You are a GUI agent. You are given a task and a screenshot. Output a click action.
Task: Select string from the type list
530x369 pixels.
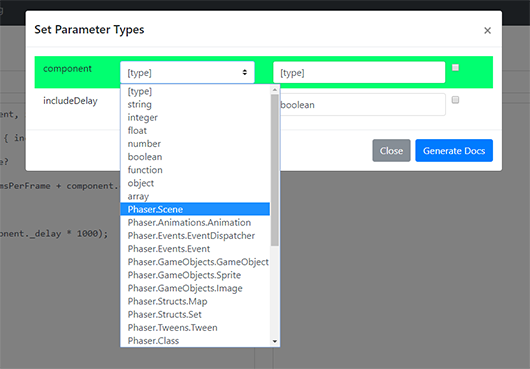(195, 104)
